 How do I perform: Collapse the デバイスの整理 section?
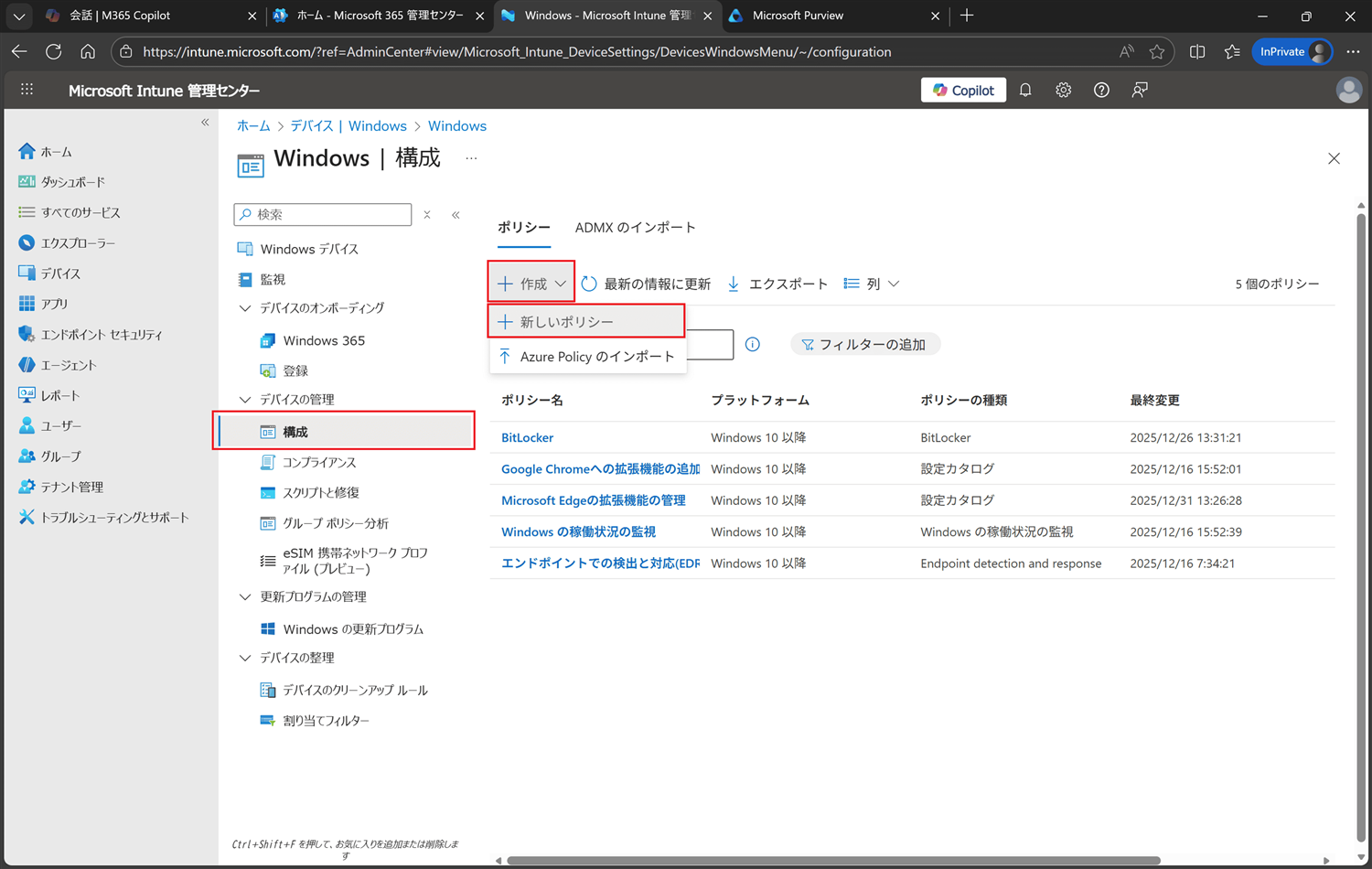pyautogui.click(x=245, y=658)
